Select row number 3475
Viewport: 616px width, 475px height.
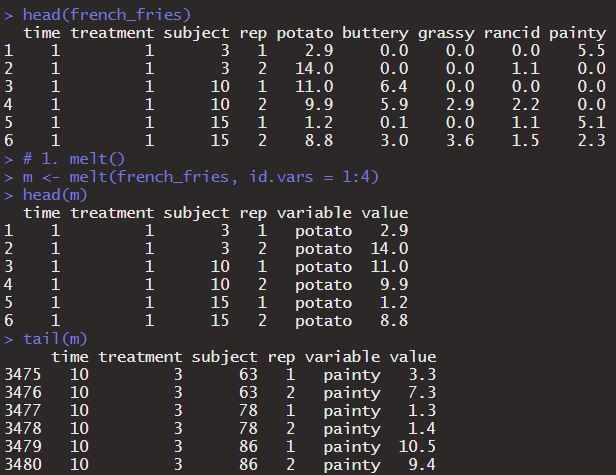click(22, 374)
